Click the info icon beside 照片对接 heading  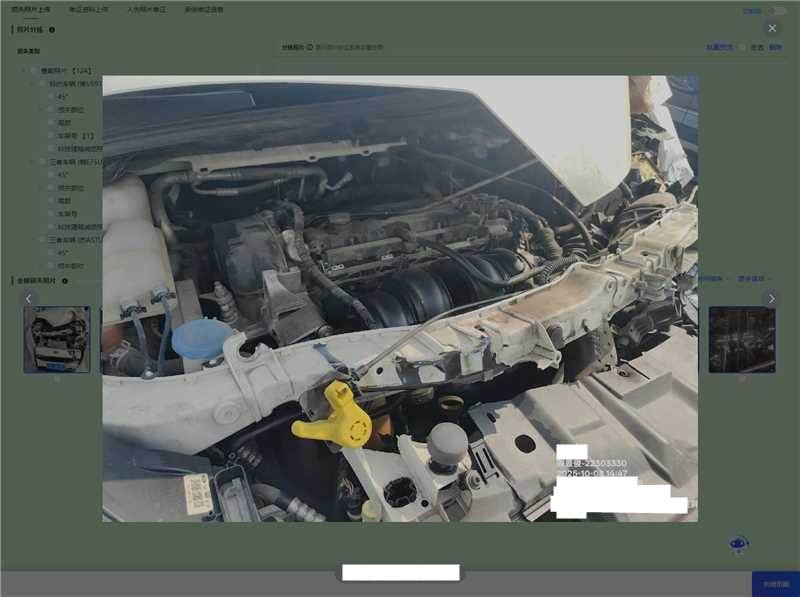[x=52, y=30]
